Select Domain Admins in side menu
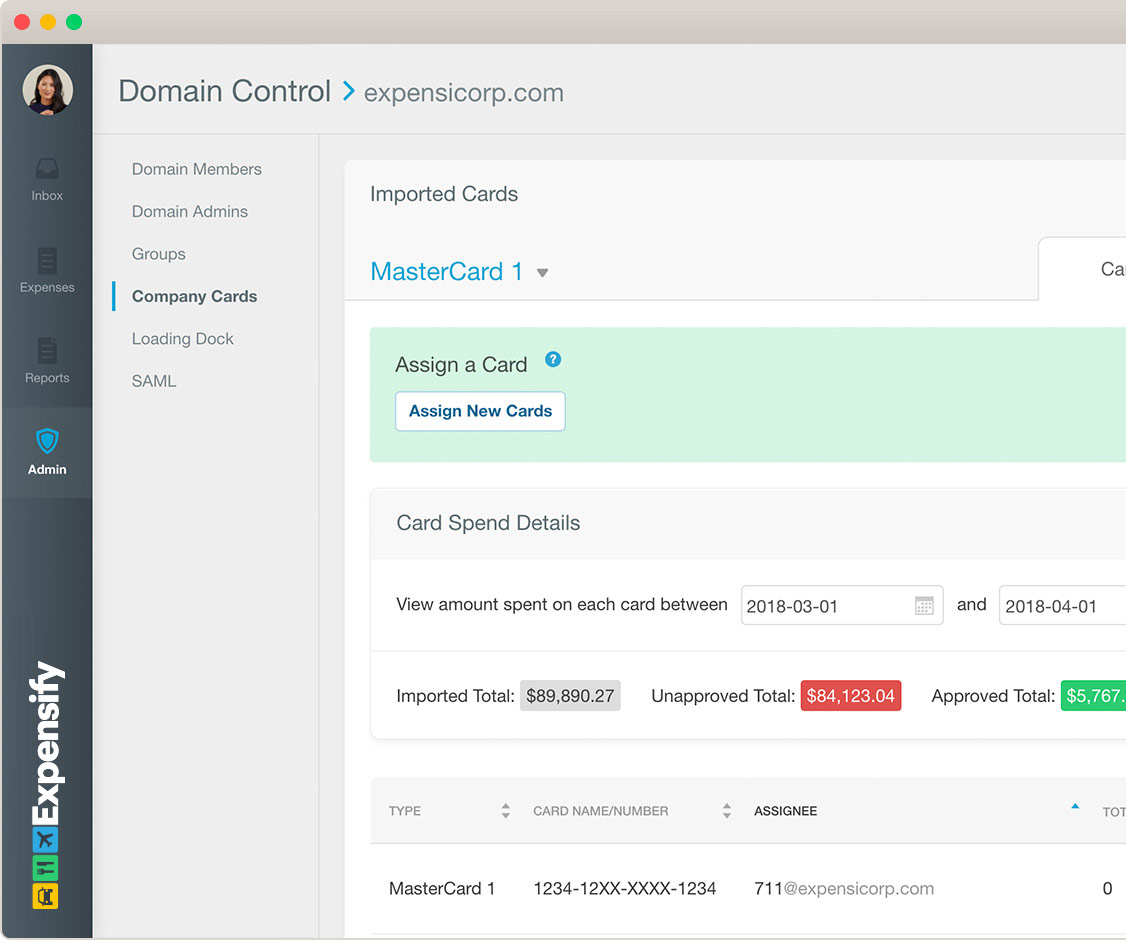 [x=189, y=212]
